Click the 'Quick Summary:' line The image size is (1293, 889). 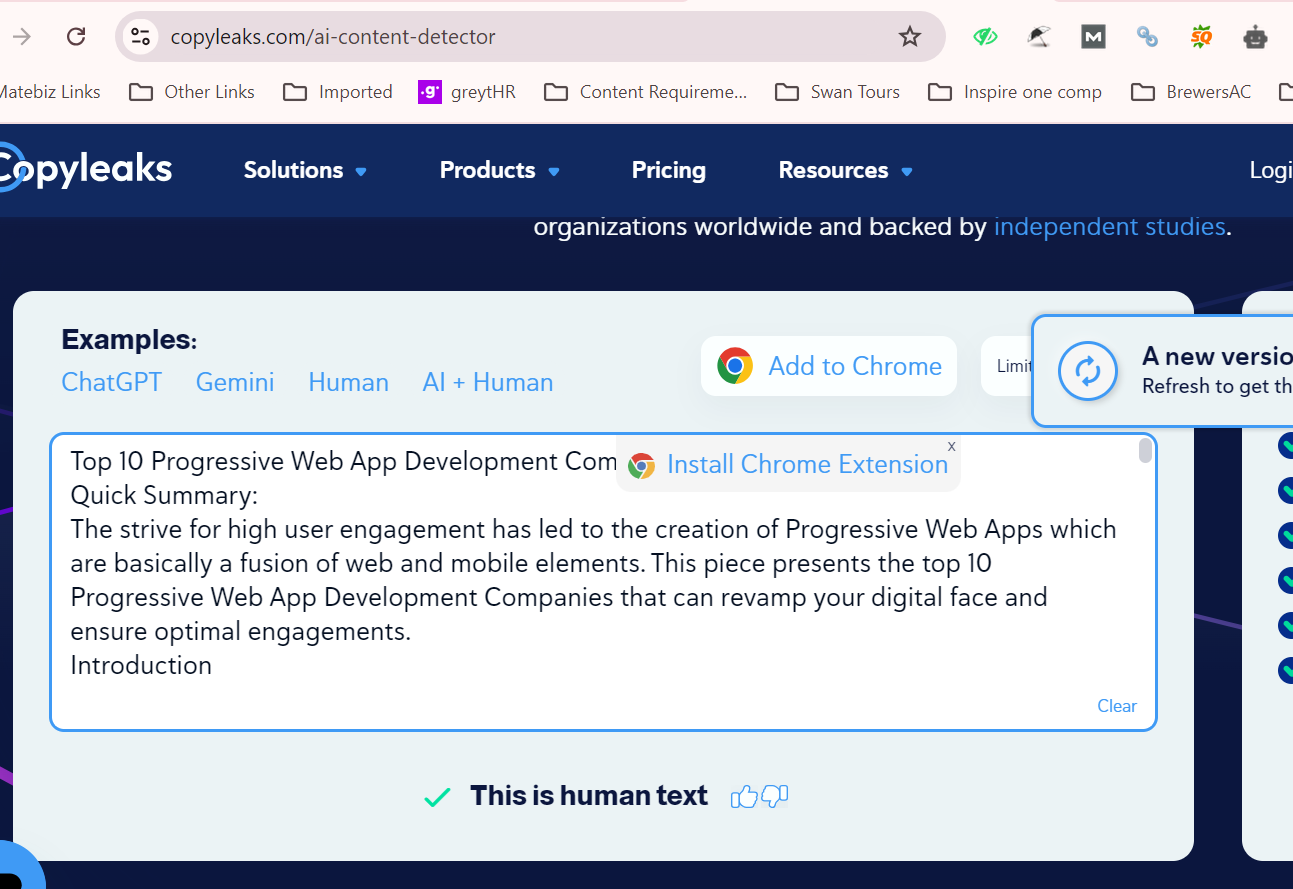tap(164, 496)
